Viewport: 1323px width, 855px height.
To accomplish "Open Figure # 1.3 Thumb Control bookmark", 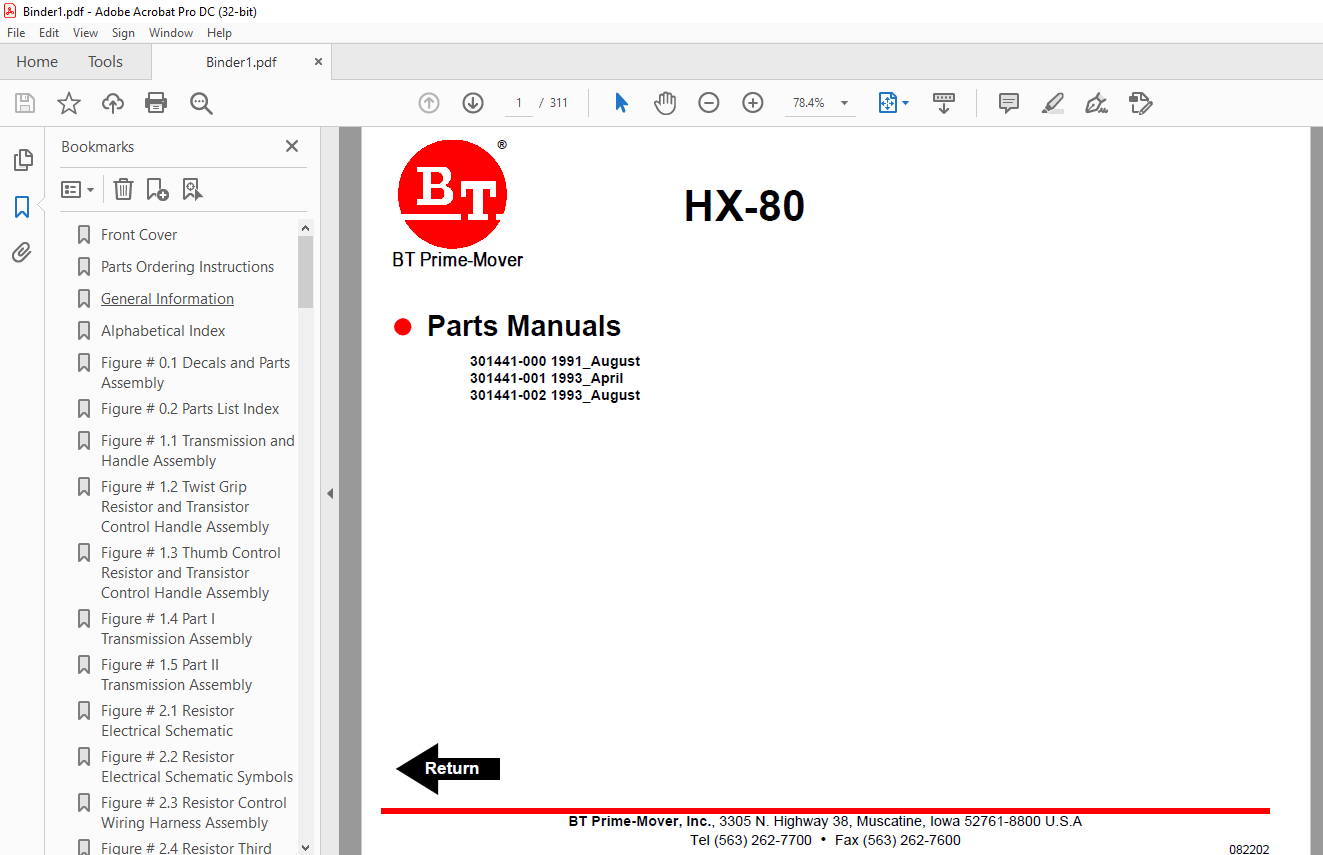I will [191, 573].
